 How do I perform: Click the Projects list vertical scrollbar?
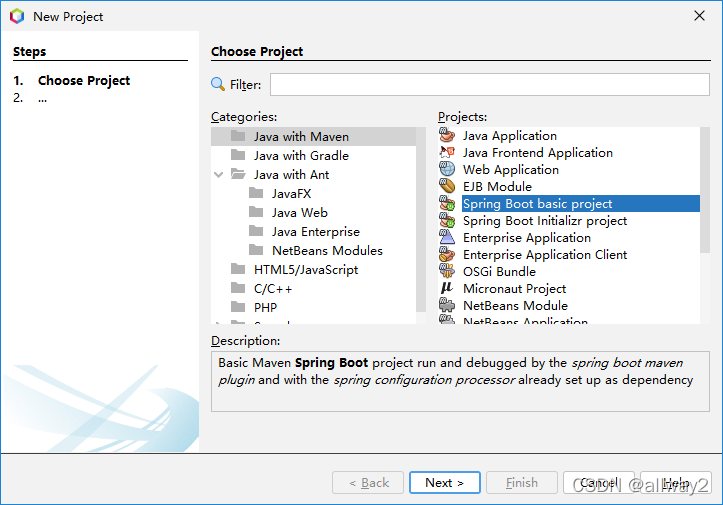point(705,190)
